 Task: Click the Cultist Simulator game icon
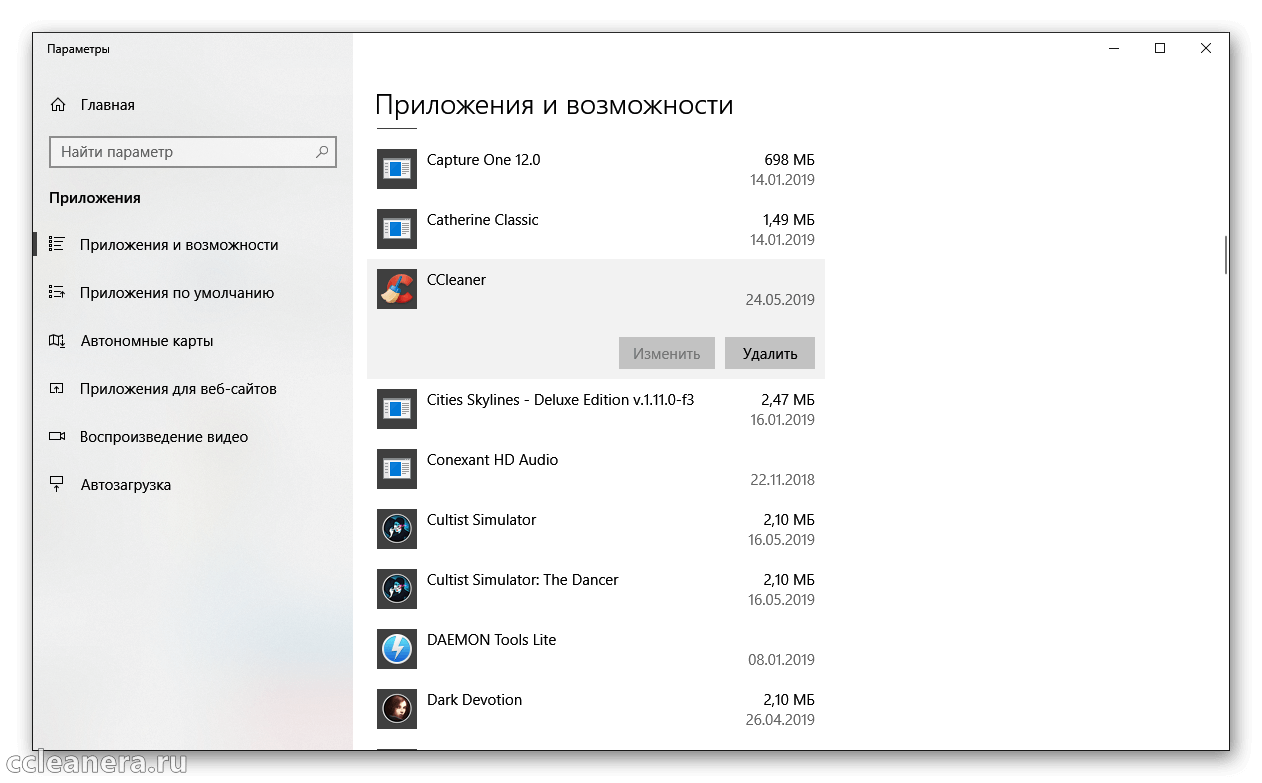pos(397,529)
